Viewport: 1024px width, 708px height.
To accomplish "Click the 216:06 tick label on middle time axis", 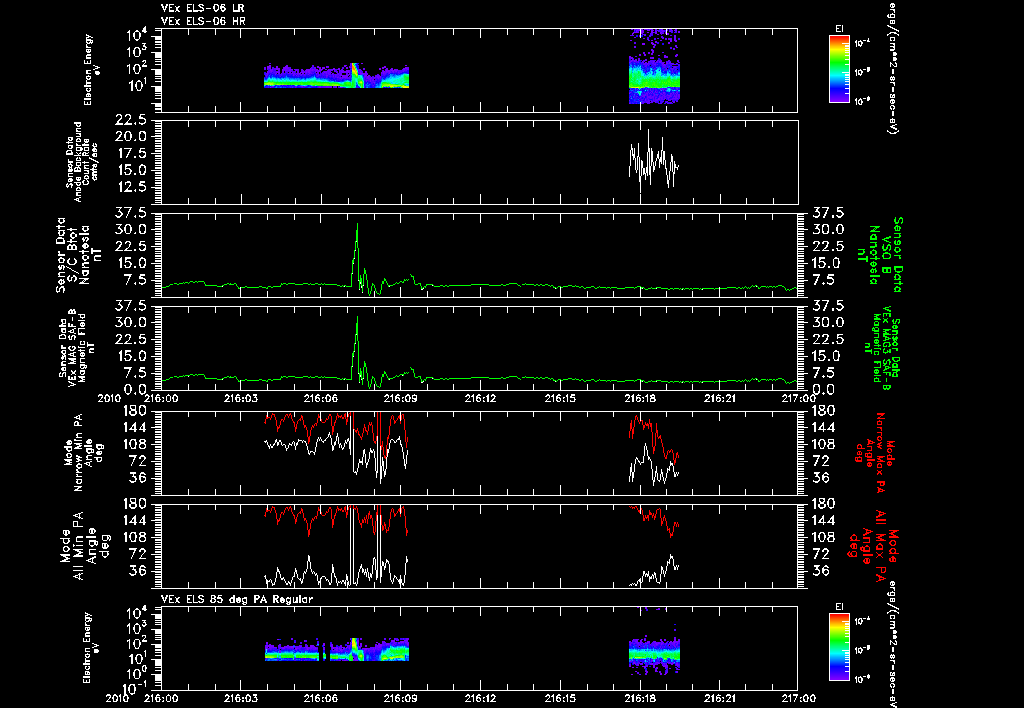I will coord(321,398).
